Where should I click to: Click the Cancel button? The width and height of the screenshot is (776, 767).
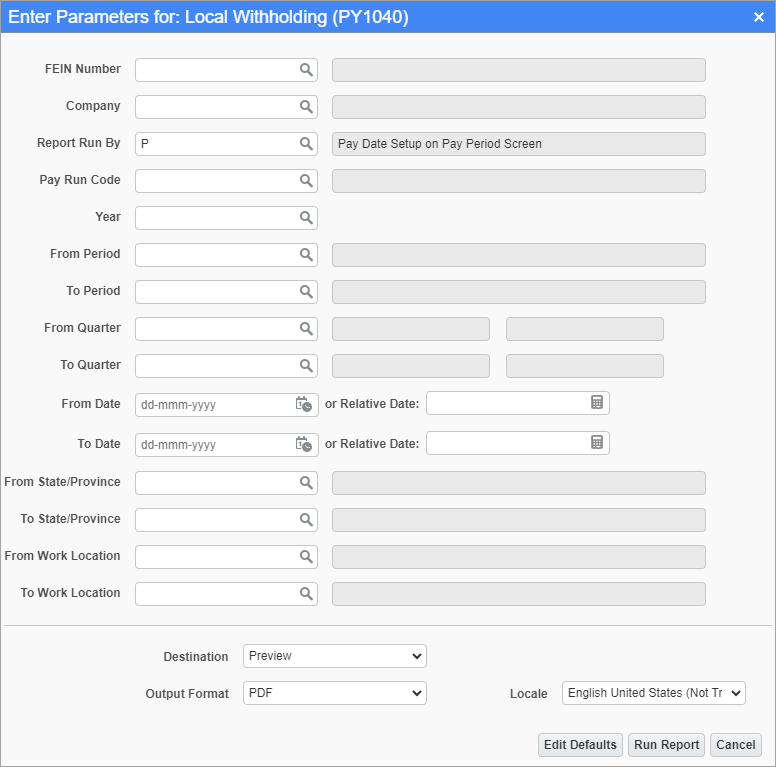click(736, 745)
